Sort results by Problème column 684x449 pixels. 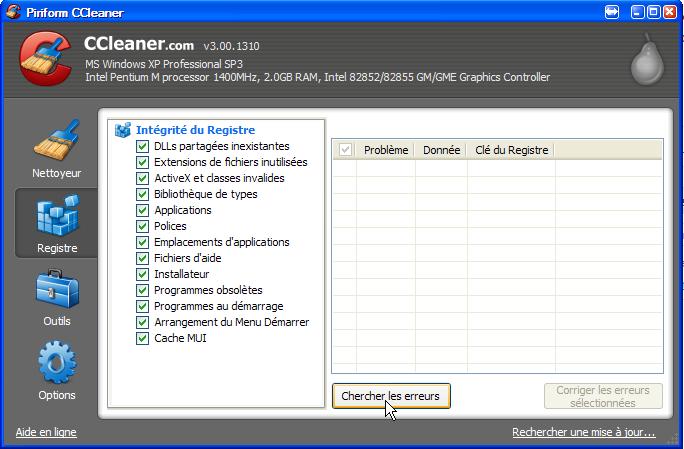coord(386,150)
